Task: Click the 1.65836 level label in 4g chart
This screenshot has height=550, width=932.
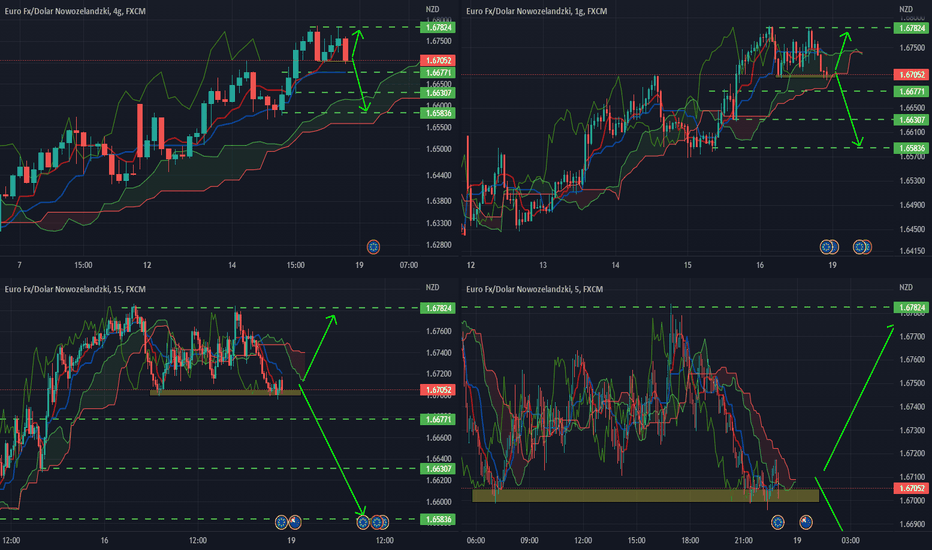Action: pyautogui.click(x=438, y=113)
